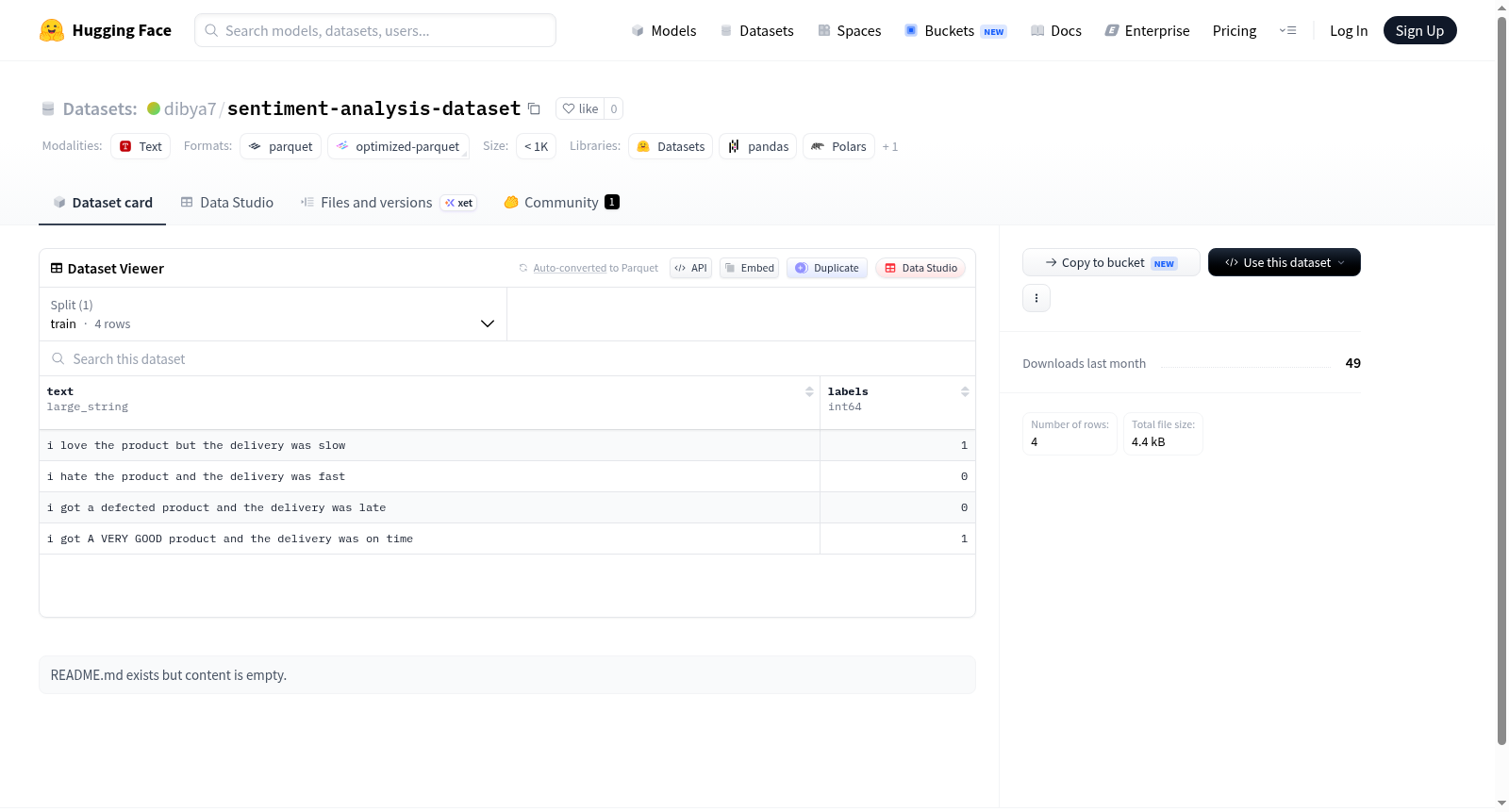The image size is (1509, 812).
Task: Click the sentiment-analysis-dataset title link
Action: [373, 108]
